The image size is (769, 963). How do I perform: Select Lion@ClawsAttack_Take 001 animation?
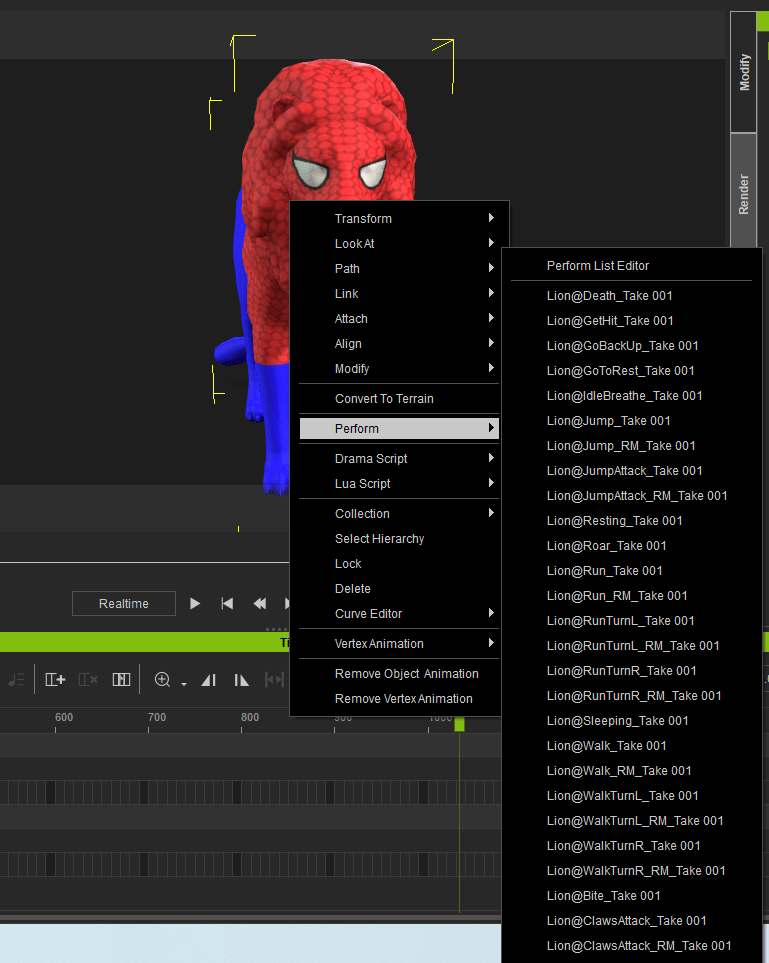click(x=631, y=921)
